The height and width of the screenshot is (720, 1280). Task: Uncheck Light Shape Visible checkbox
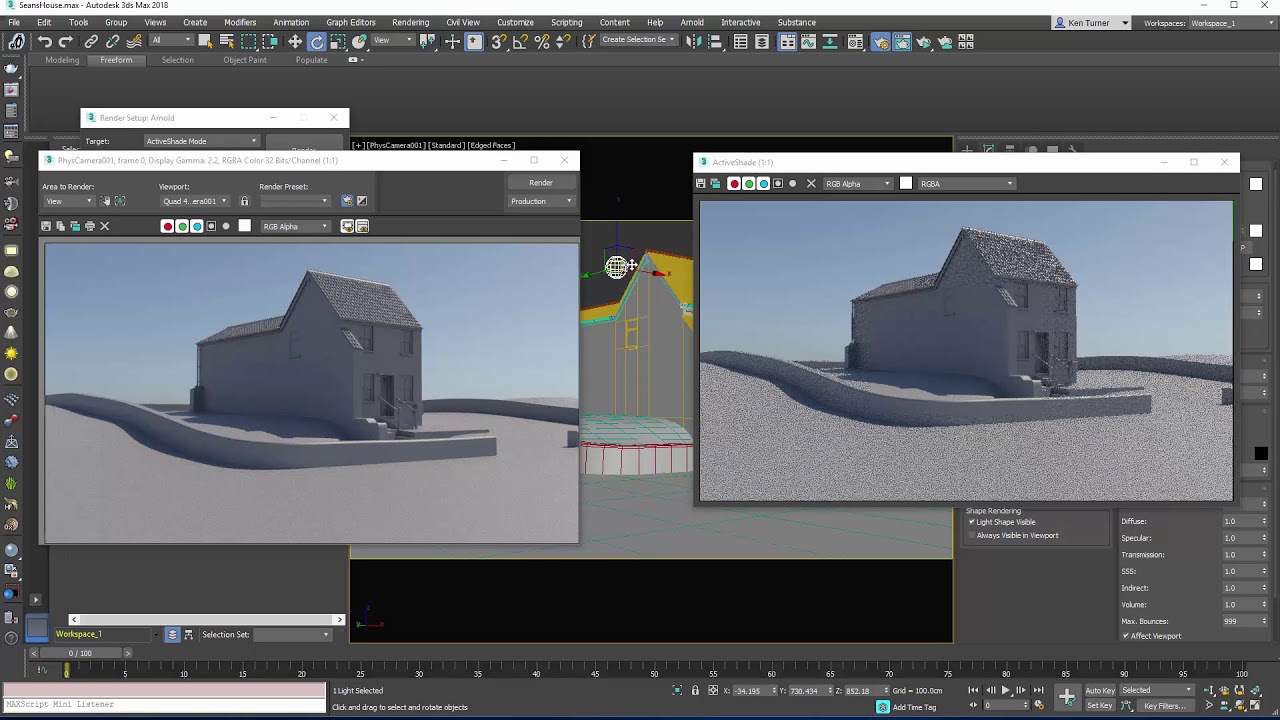(971, 522)
